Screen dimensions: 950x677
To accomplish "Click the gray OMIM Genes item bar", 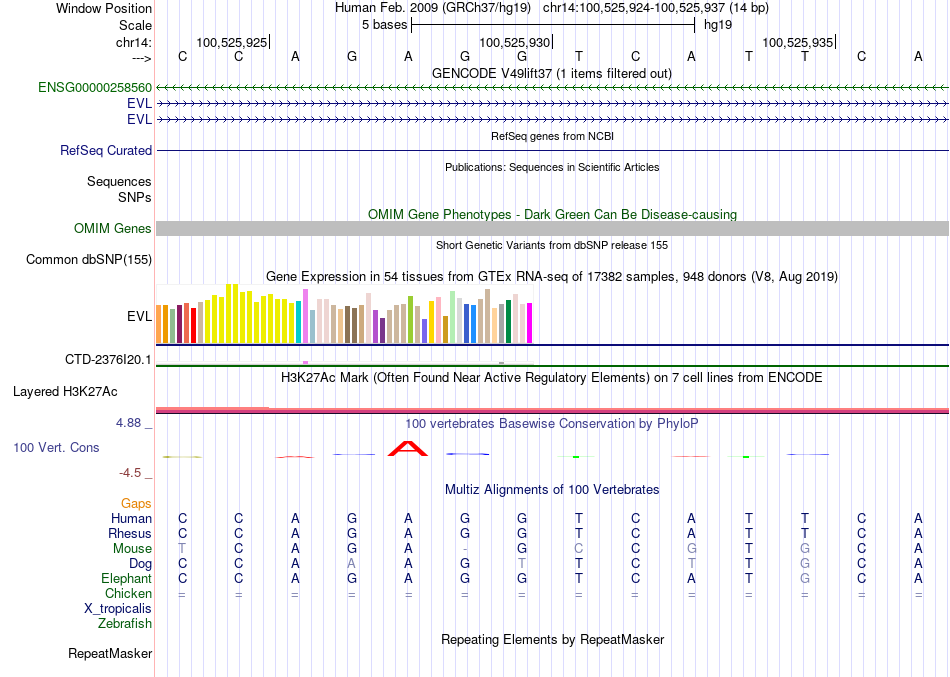I will click(x=552, y=228).
